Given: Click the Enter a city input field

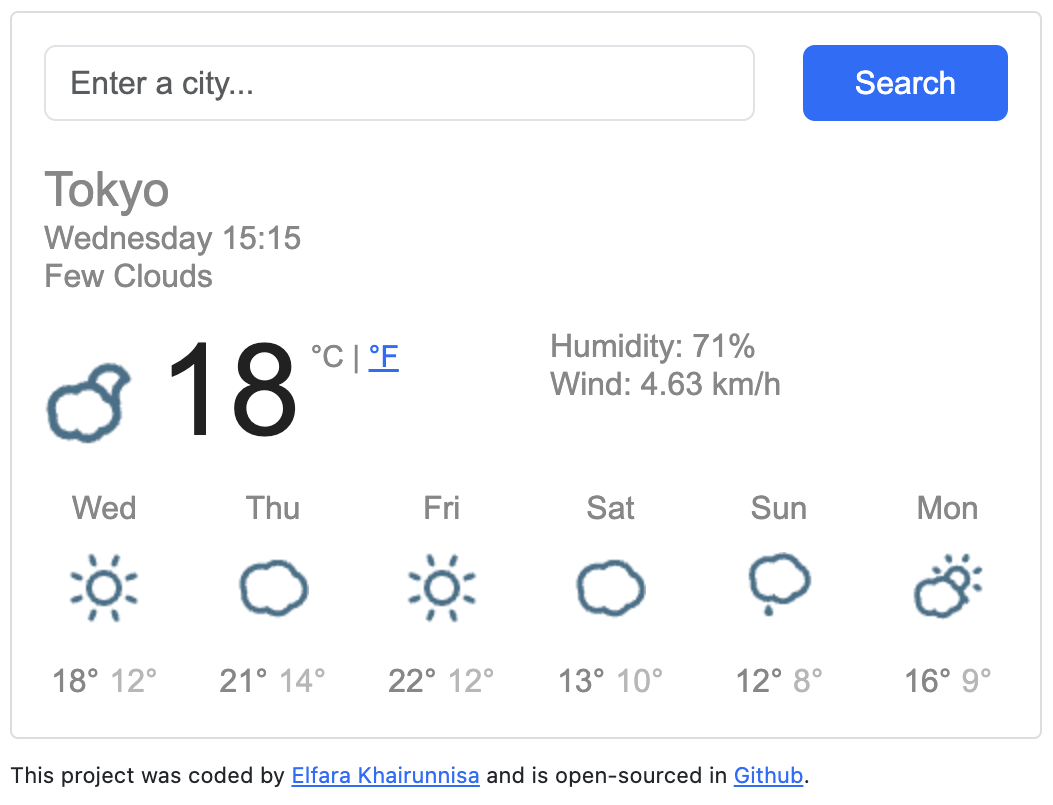Looking at the screenshot, I should 399,83.
